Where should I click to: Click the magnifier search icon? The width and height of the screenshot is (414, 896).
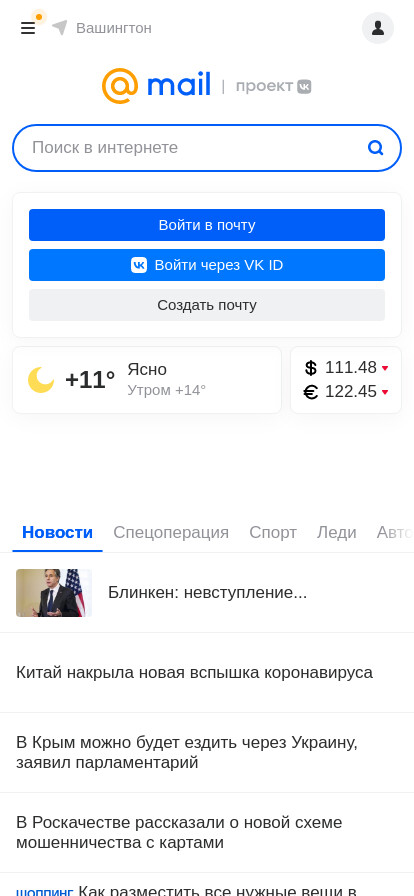click(375, 148)
